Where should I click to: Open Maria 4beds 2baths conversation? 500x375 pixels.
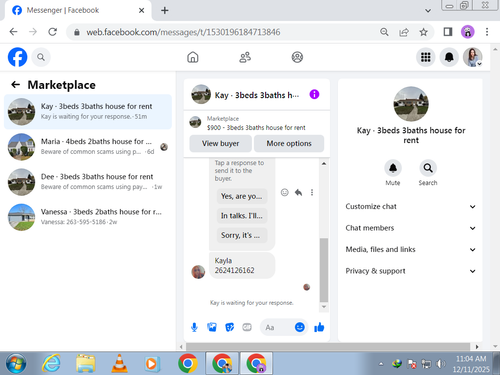tap(88, 147)
